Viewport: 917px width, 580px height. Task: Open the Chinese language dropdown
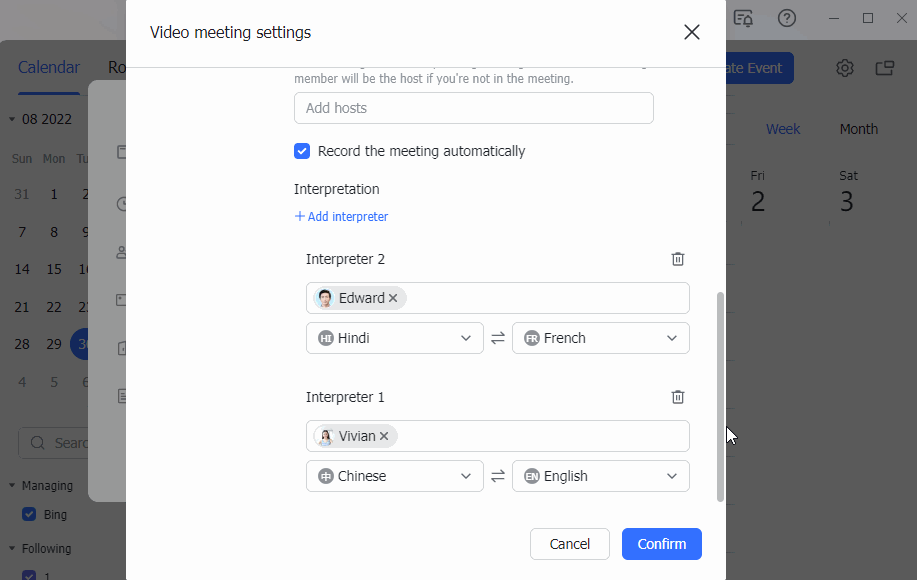[x=395, y=476]
